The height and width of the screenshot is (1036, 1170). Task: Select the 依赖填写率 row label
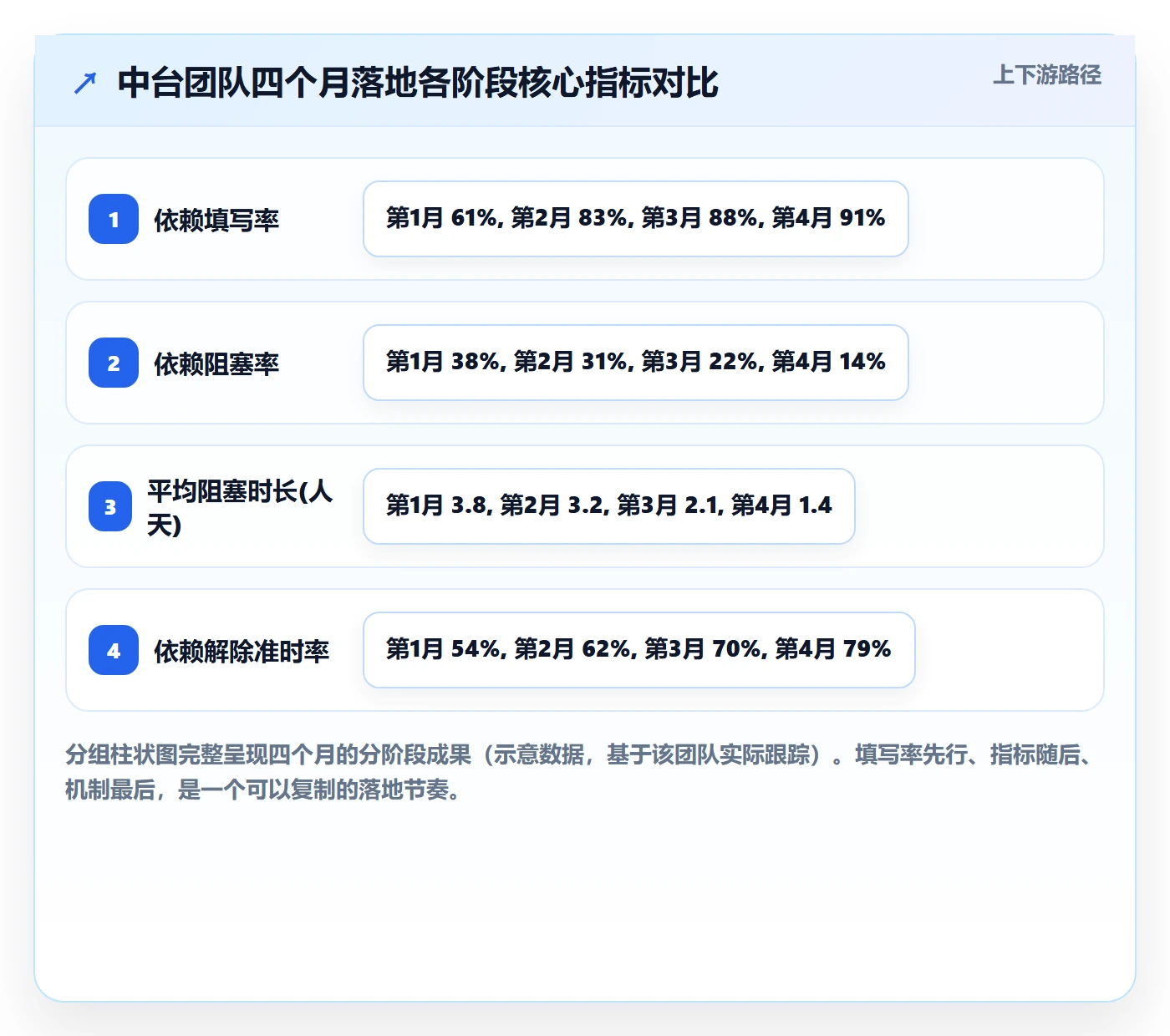point(216,220)
